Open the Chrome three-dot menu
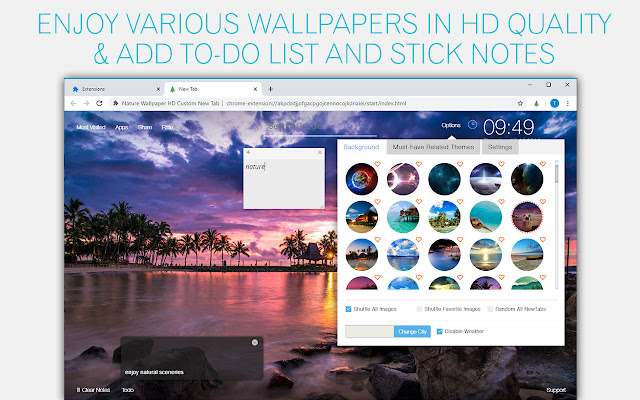 (567, 103)
